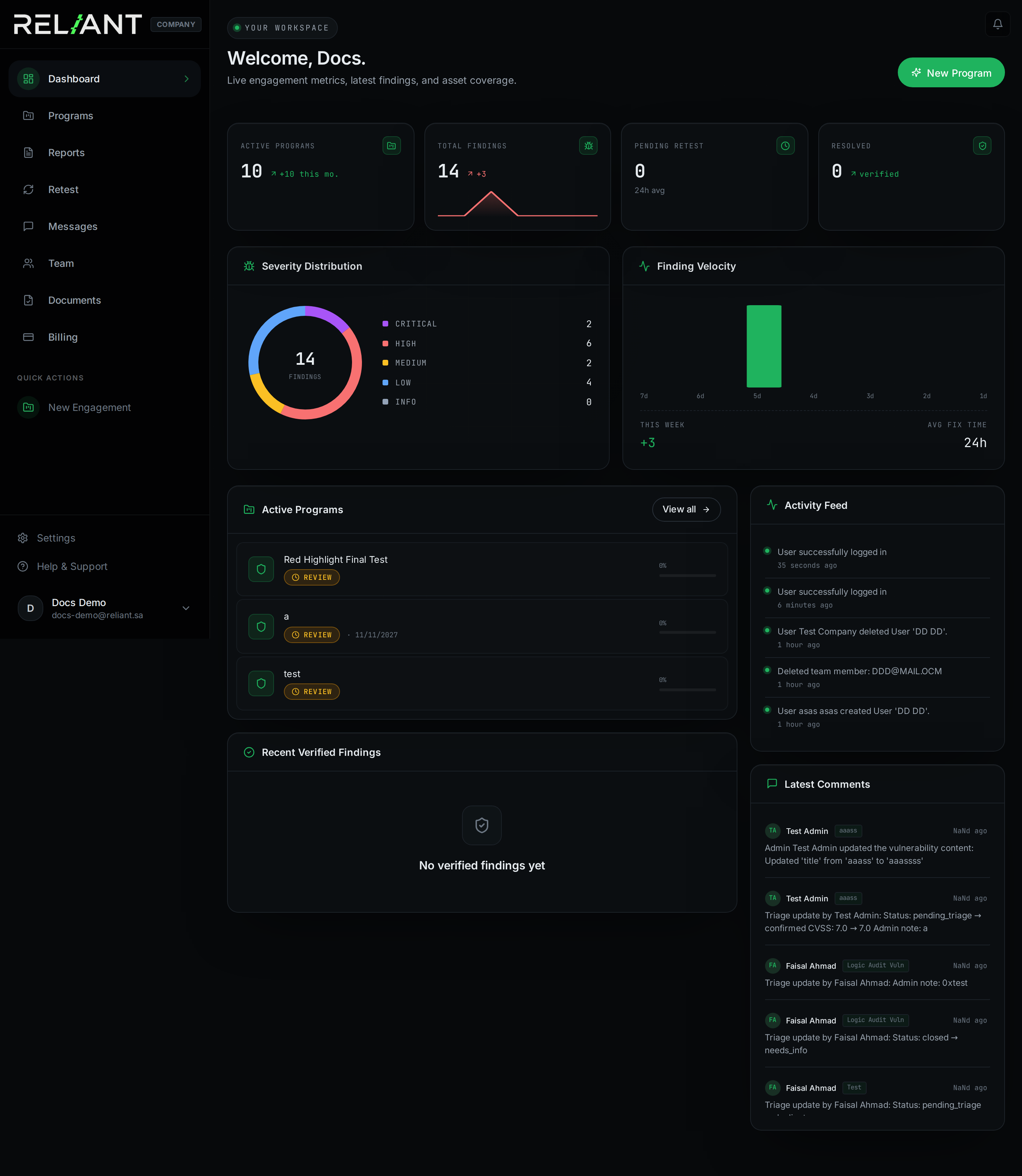Screen dimensions: 1022x1176
Task: Click the Messages chat bubble icon
Action: pos(28,226)
